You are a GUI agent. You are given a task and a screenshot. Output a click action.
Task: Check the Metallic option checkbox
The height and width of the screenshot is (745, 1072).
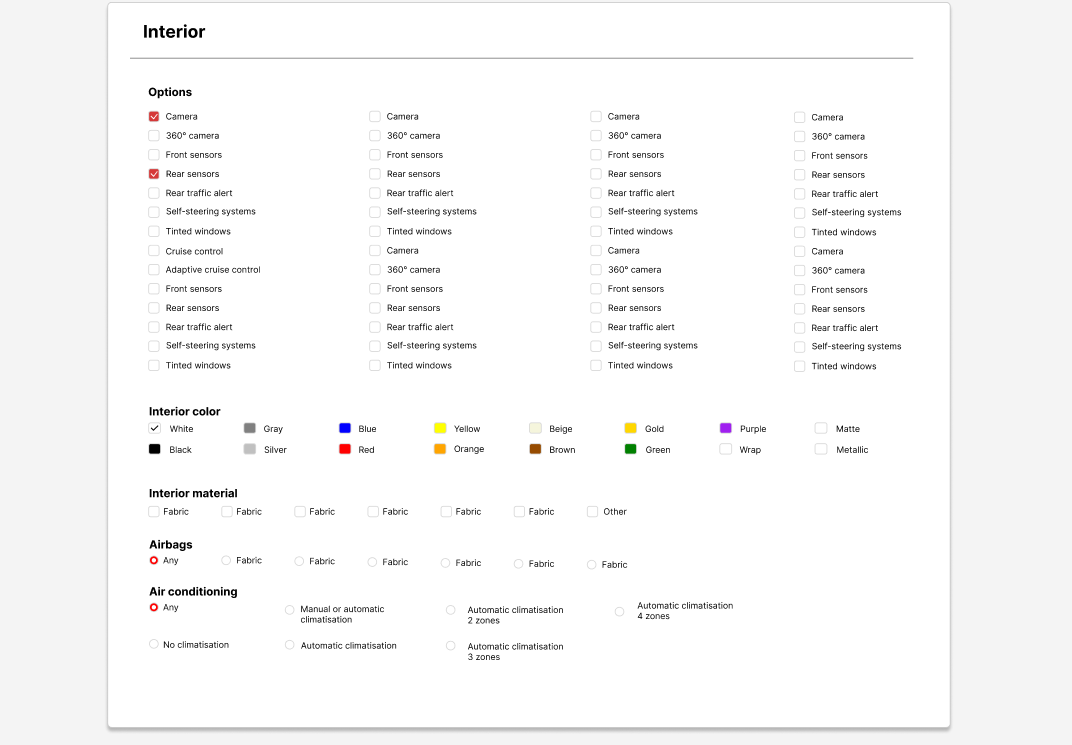(x=821, y=449)
